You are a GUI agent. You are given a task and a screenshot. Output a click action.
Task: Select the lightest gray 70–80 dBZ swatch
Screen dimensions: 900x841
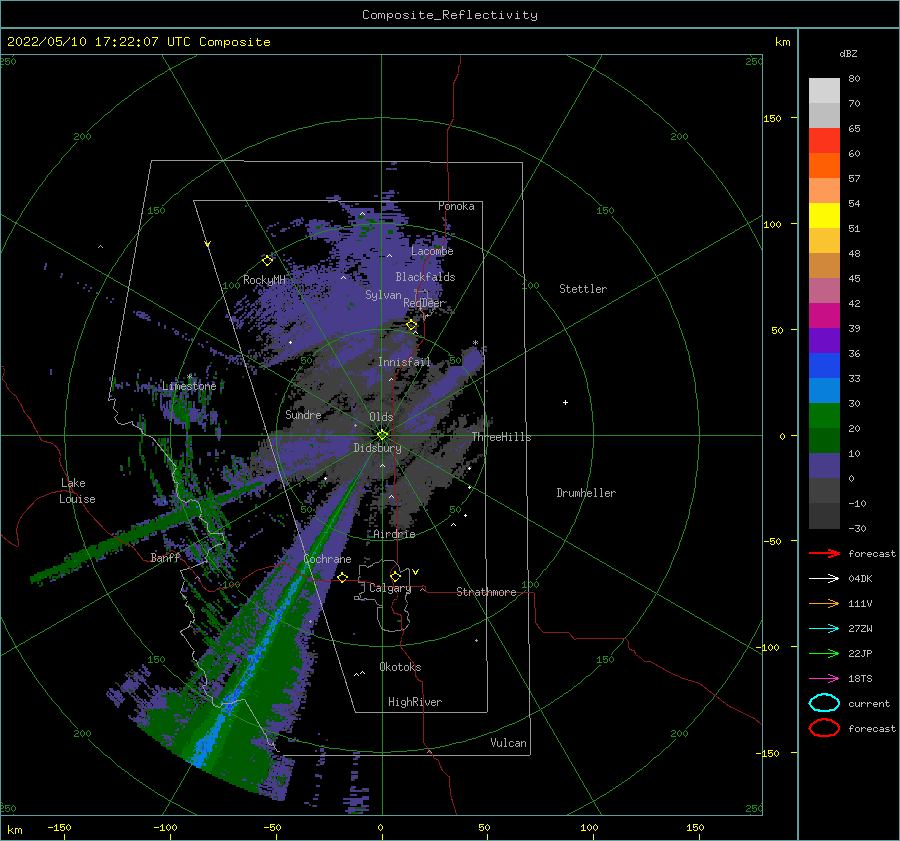pyautogui.click(x=824, y=90)
